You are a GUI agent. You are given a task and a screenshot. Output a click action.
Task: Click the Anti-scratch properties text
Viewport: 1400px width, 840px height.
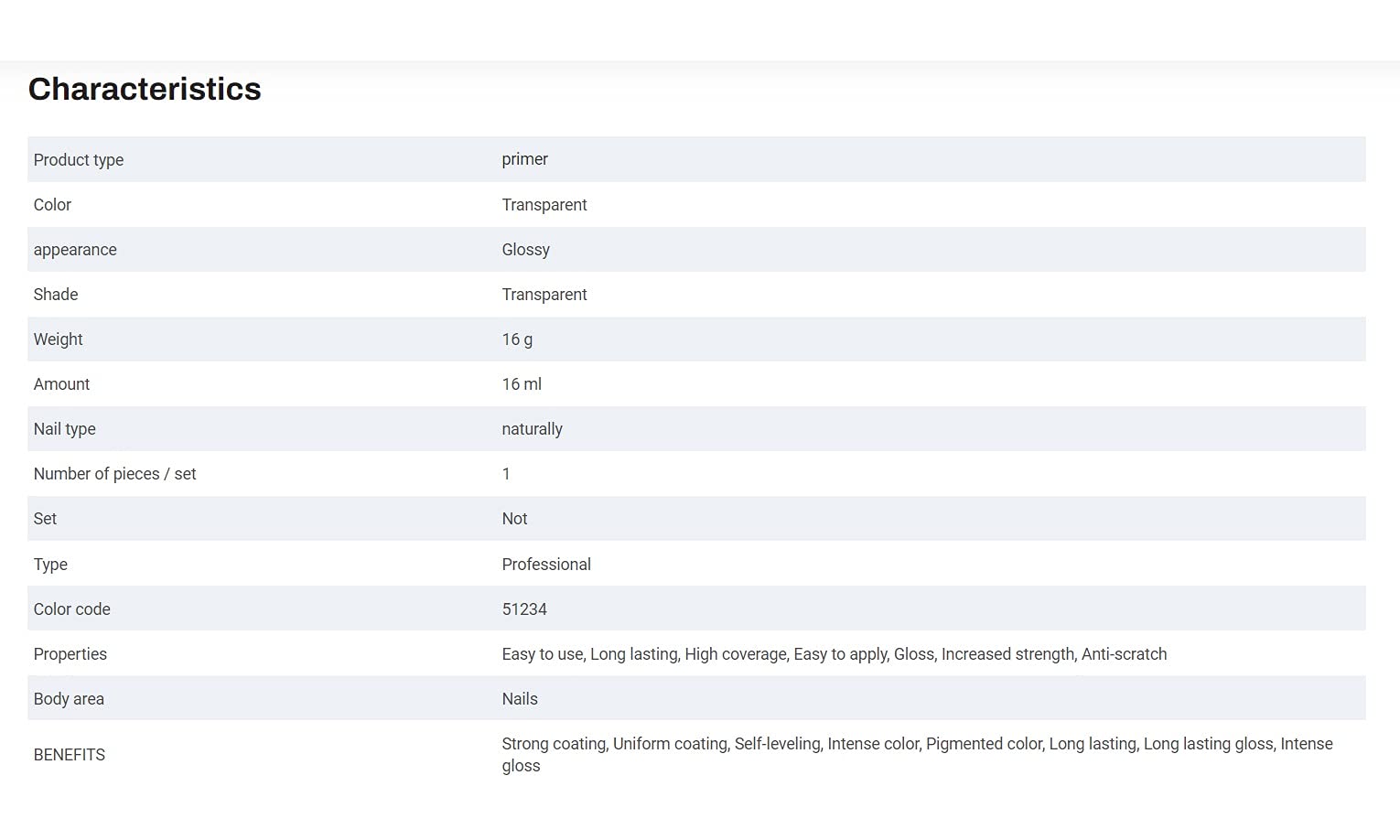tap(1124, 654)
